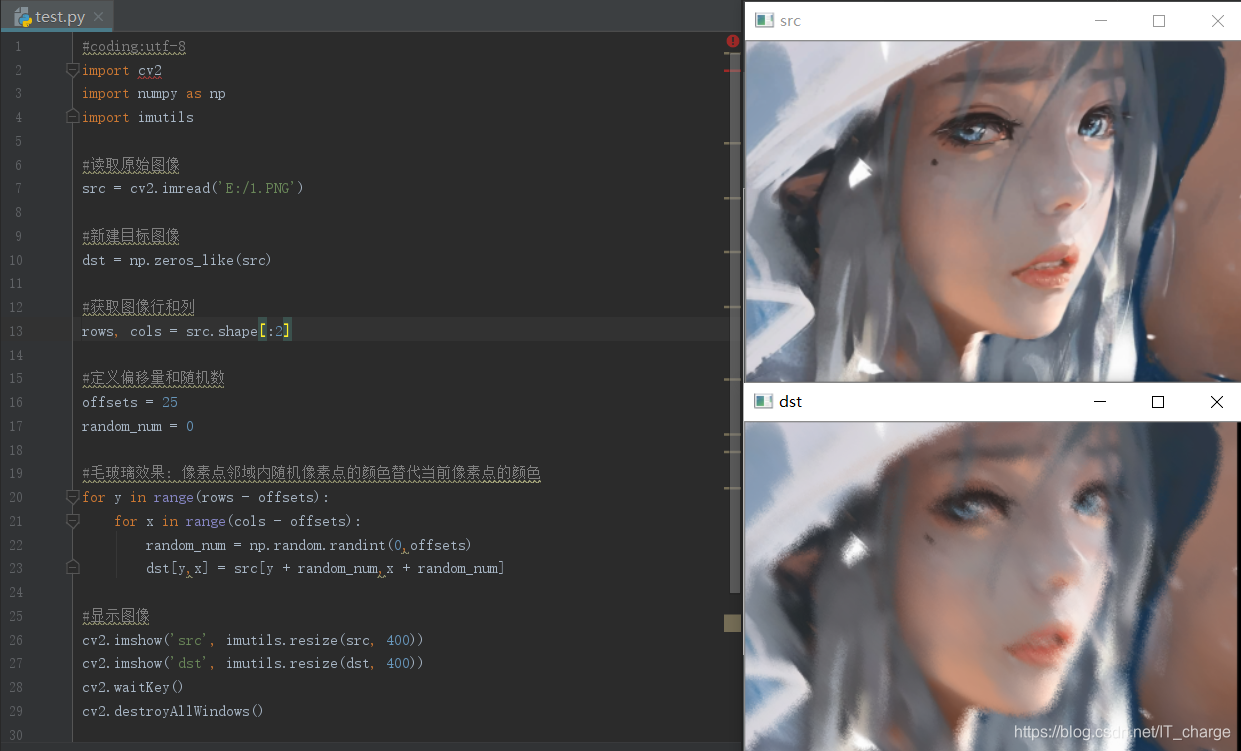This screenshot has width=1241, height=751.
Task: Minimize the dst window
Action: [x=1100, y=401]
